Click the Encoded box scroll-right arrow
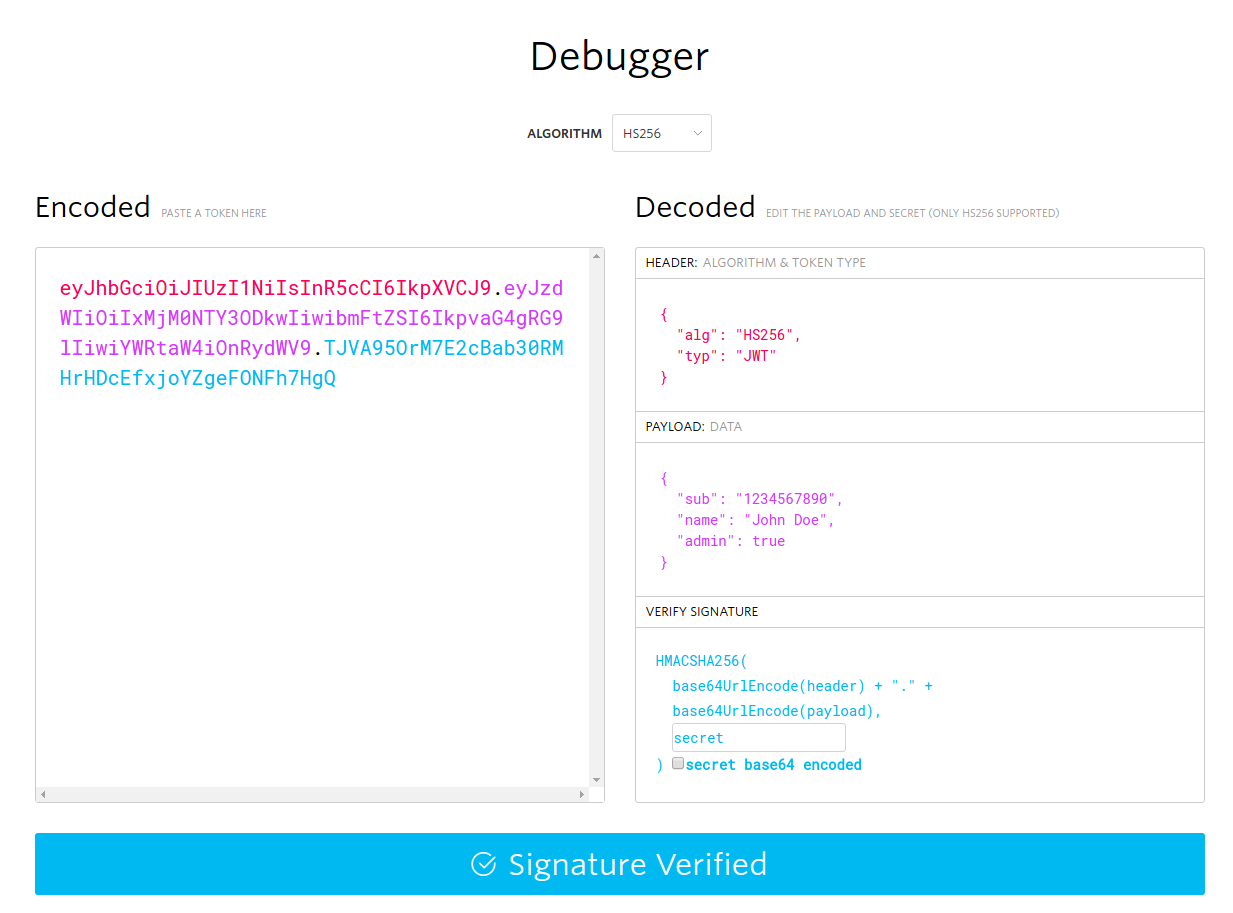This screenshot has width=1233, height=913. [x=582, y=795]
